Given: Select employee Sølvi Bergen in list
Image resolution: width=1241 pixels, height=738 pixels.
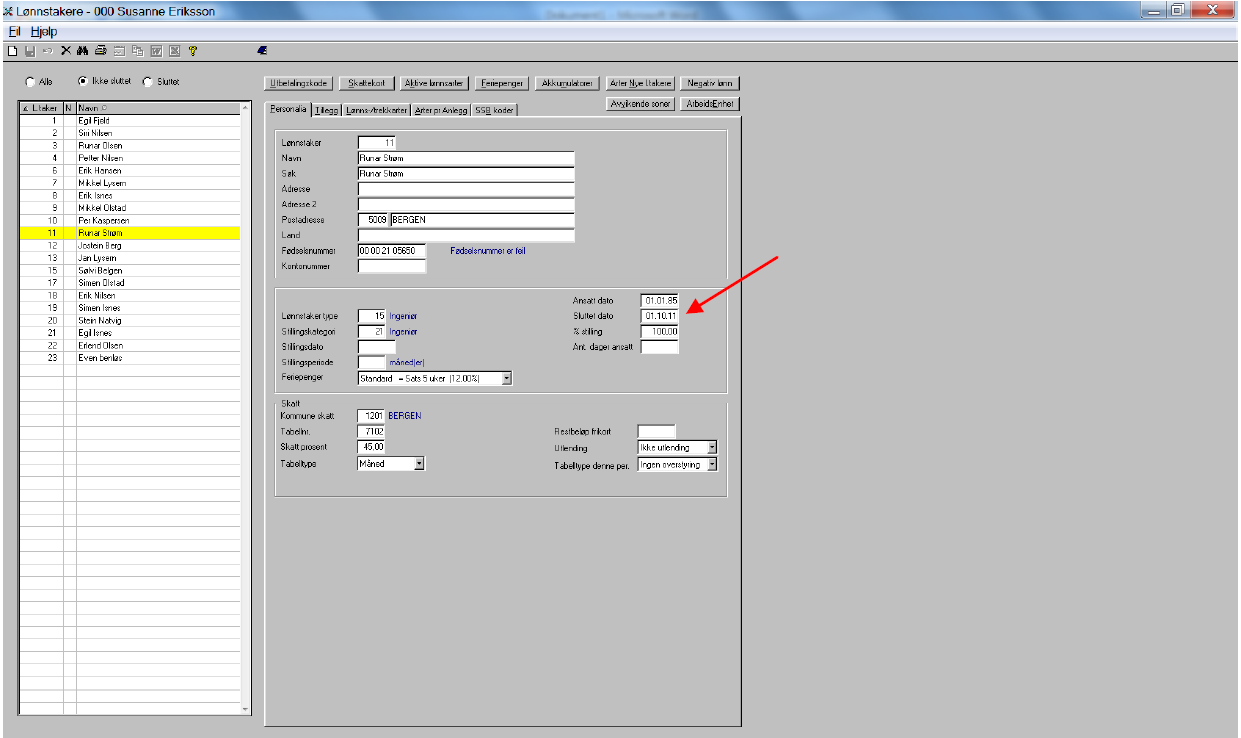Looking at the screenshot, I should [x=130, y=270].
